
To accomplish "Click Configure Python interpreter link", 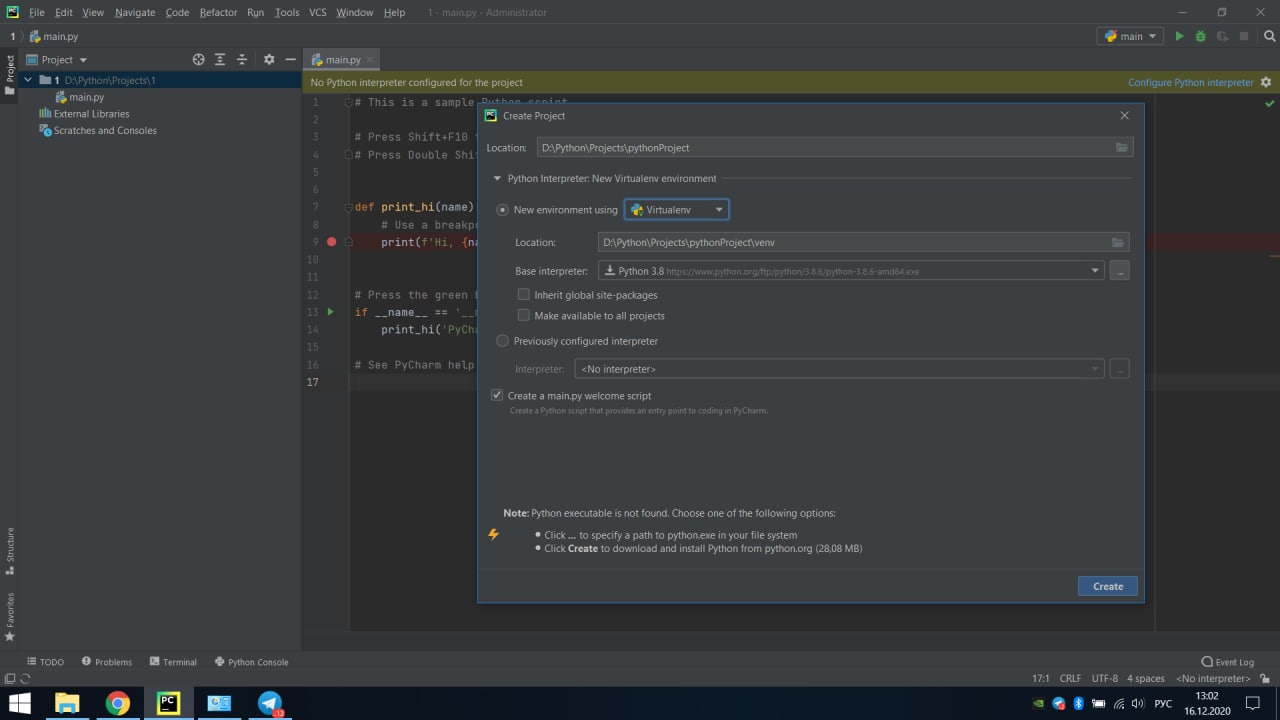I will coord(1190,82).
